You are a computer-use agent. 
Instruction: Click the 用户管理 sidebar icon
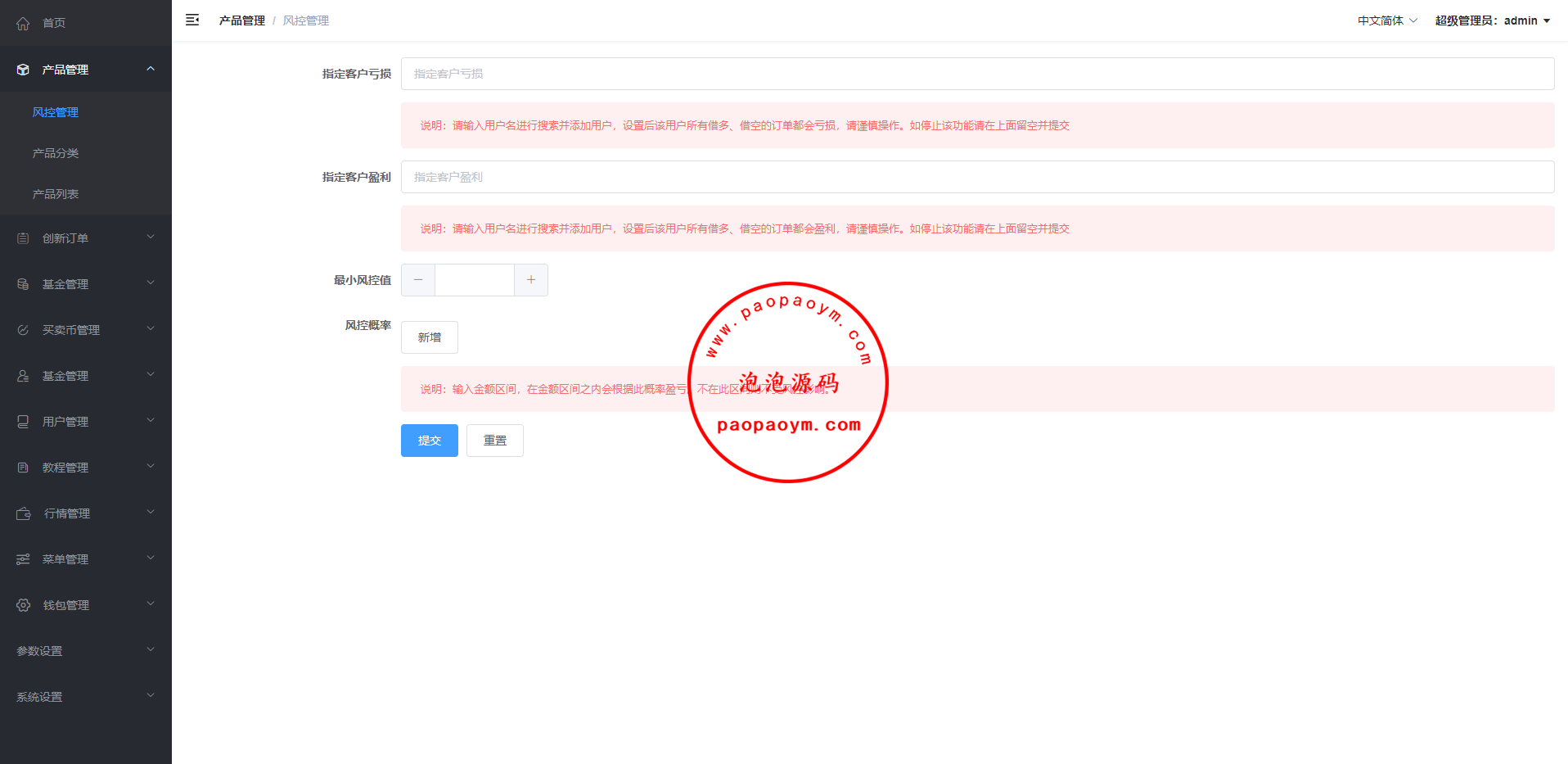(23, 422)
